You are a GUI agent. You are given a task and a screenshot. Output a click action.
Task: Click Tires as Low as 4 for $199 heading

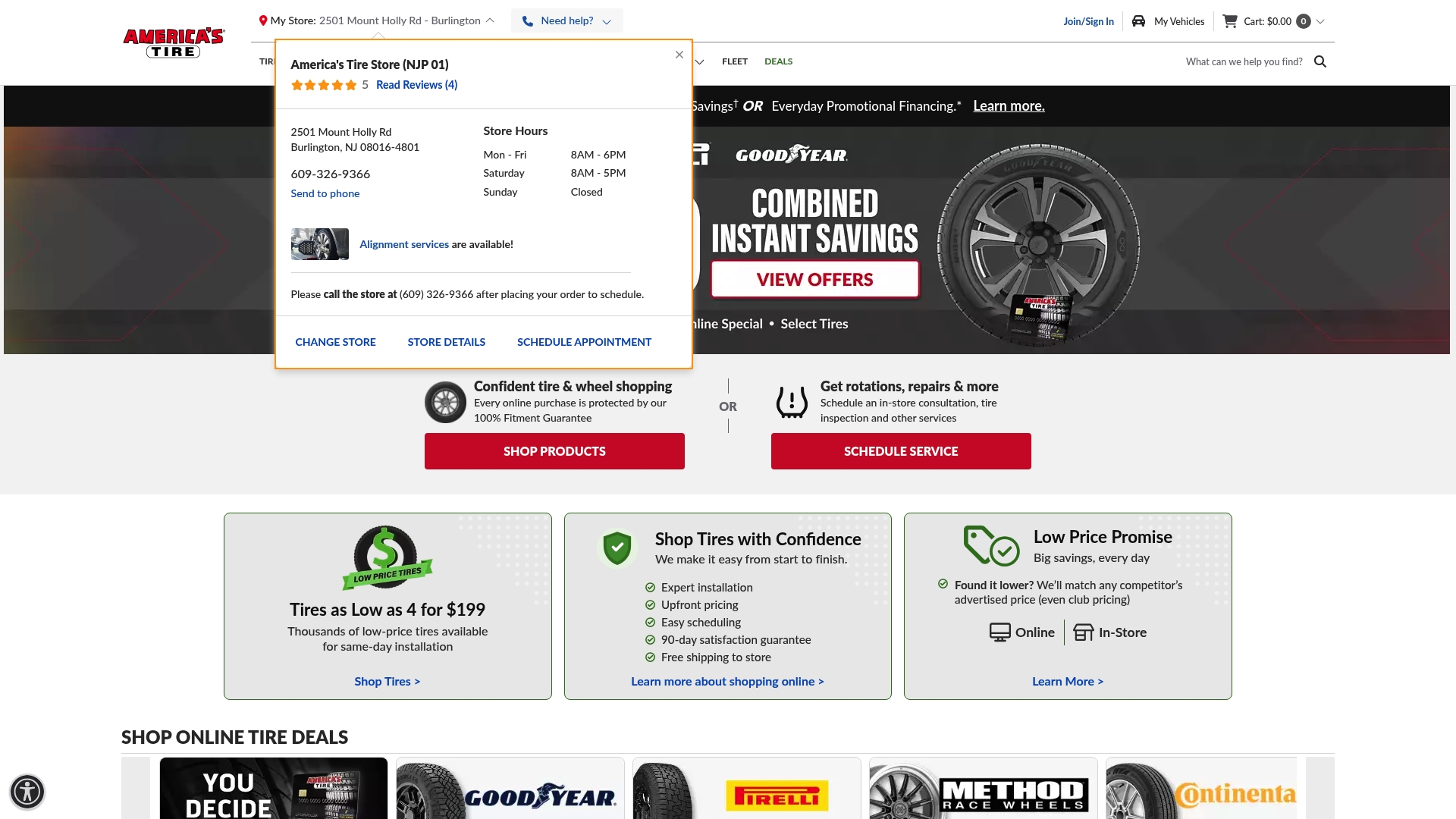[387, 610]
